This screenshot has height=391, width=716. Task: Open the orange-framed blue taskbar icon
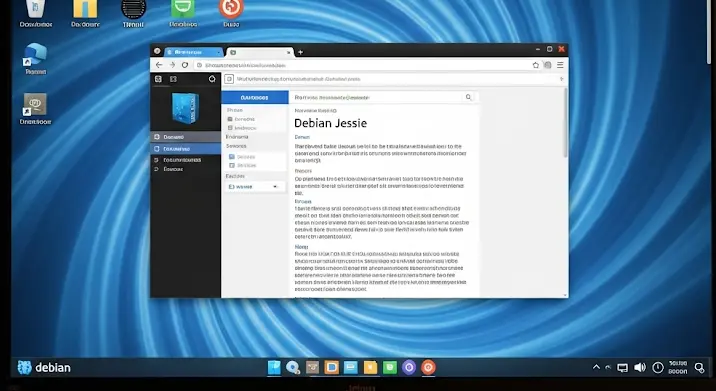click(x=332, y=367)
